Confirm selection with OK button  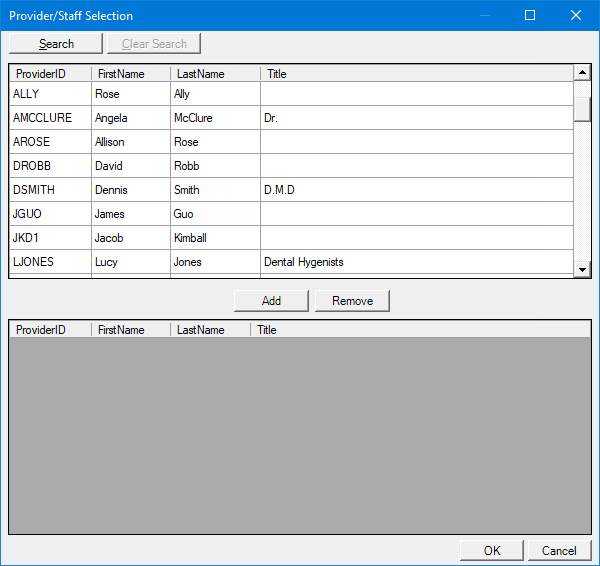pos(491,550)
